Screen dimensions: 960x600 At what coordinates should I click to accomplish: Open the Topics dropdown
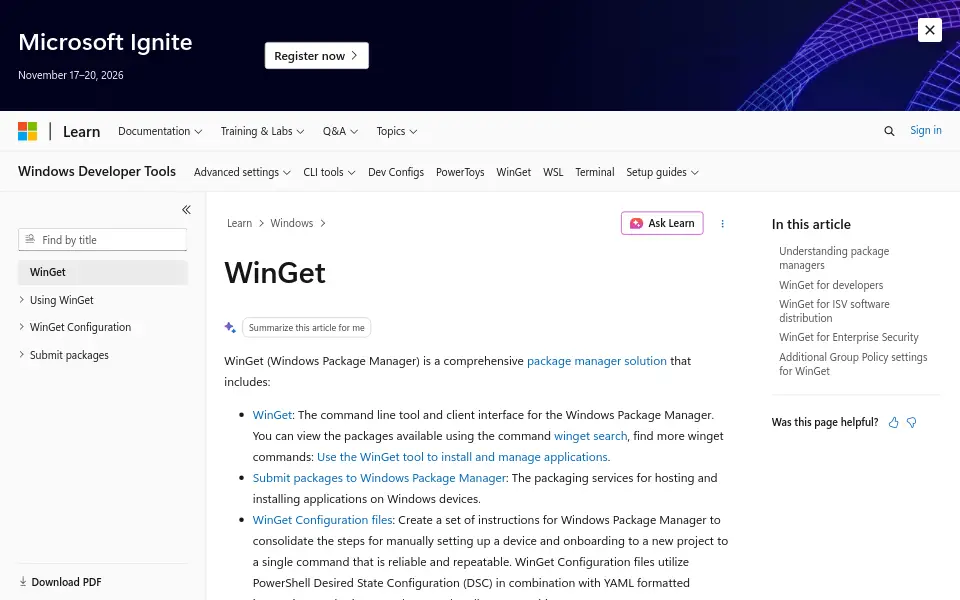point(397,131)
